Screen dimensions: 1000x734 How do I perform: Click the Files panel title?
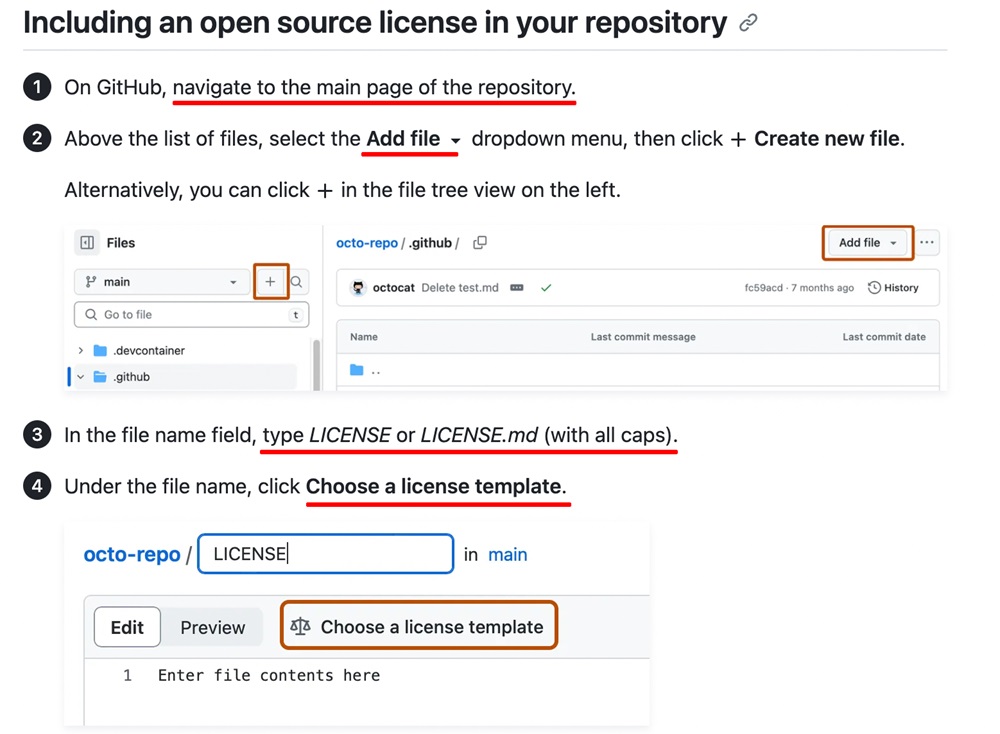coord(121,243)
